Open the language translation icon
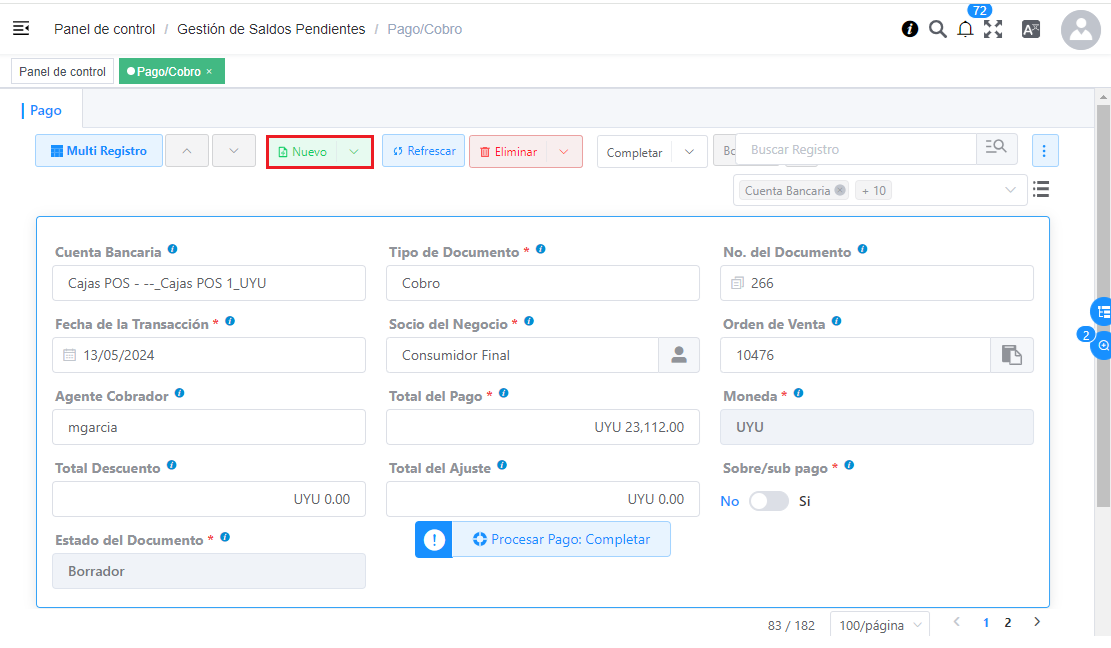The height and width of the screenshot is (648, 1111). (x=1031, y=29)
